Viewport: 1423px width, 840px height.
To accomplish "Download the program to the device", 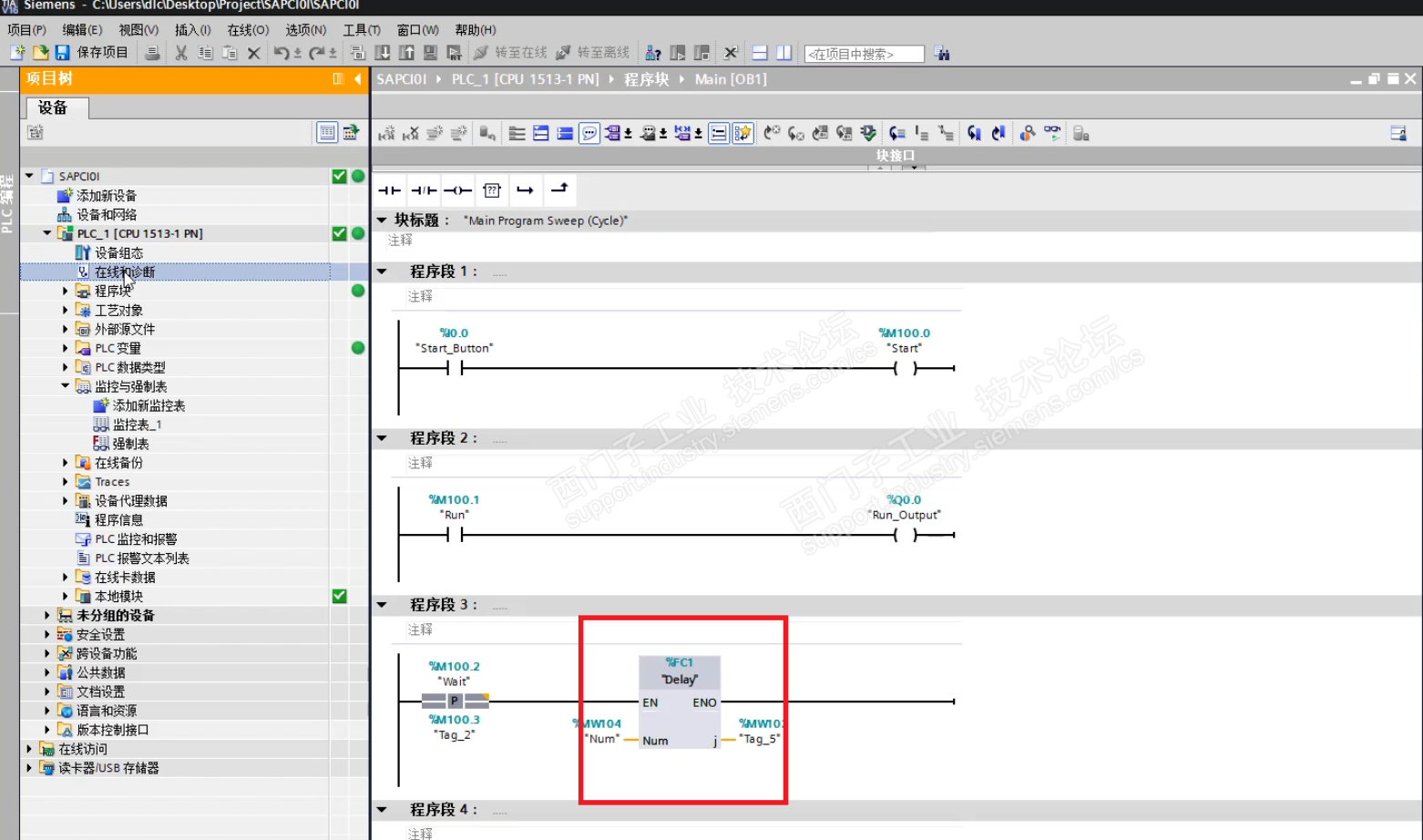I will [x=383, y=53].
